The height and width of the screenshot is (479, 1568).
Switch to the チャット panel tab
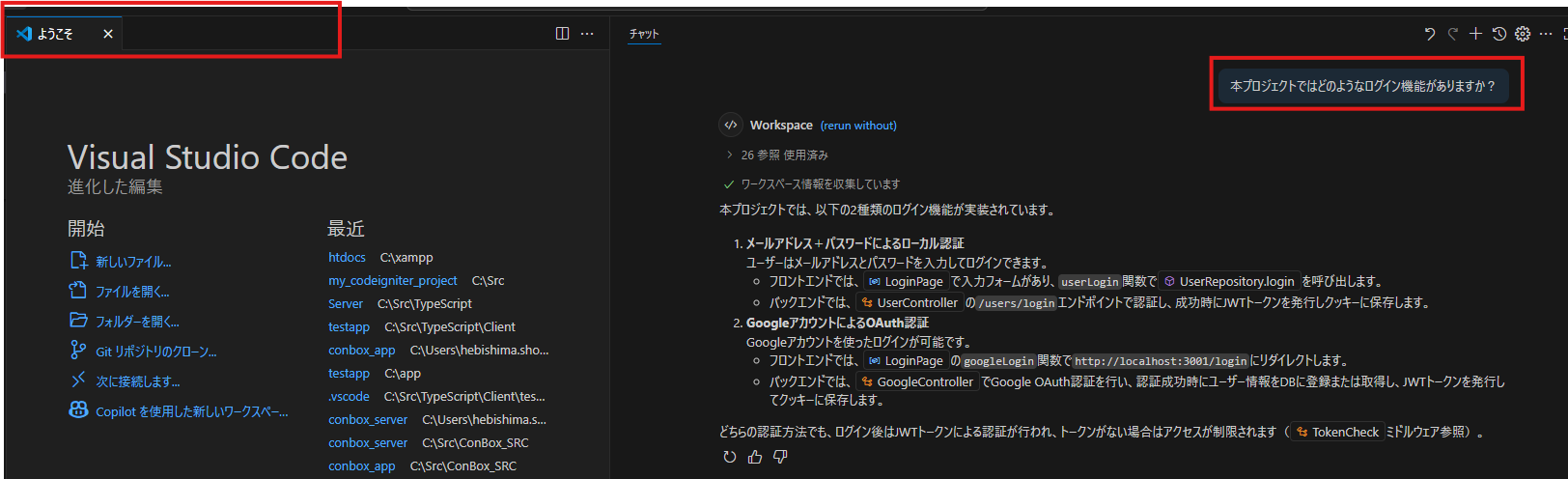644,34
